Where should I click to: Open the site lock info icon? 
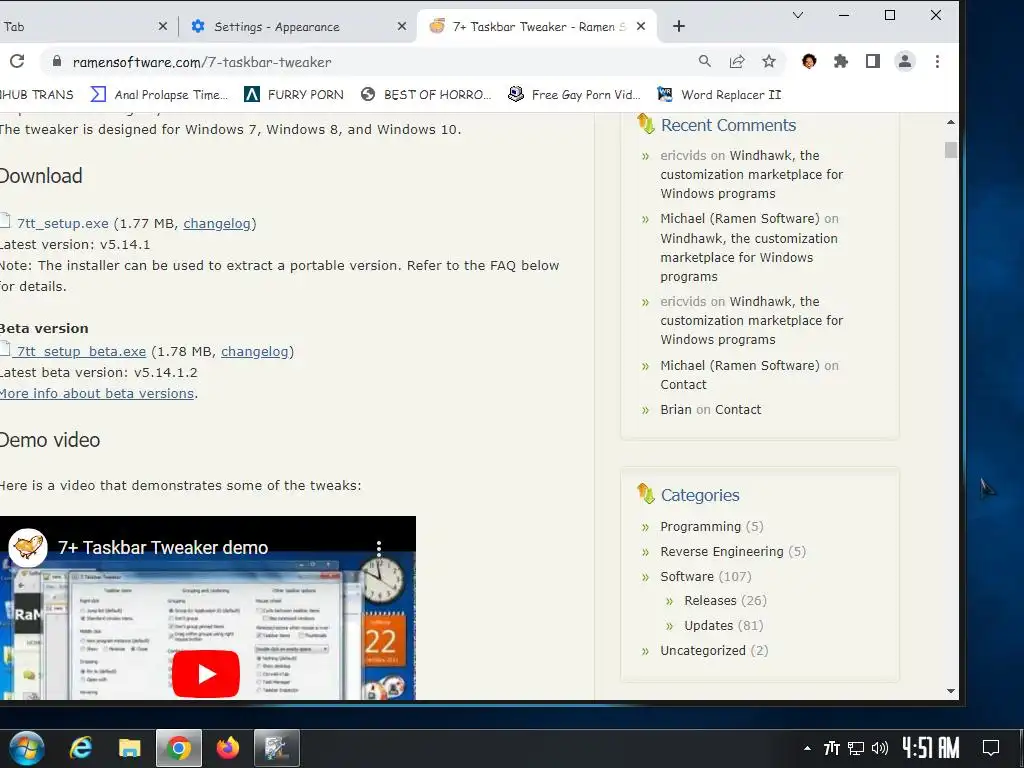click(x=57, y=61)
